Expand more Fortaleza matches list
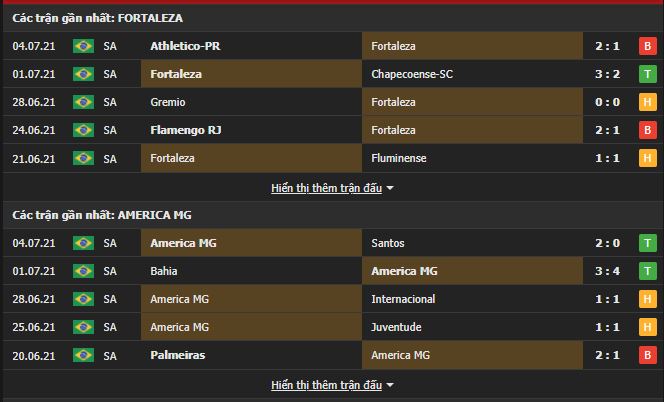Screen dimensions: 664x402 click(332, 188)
